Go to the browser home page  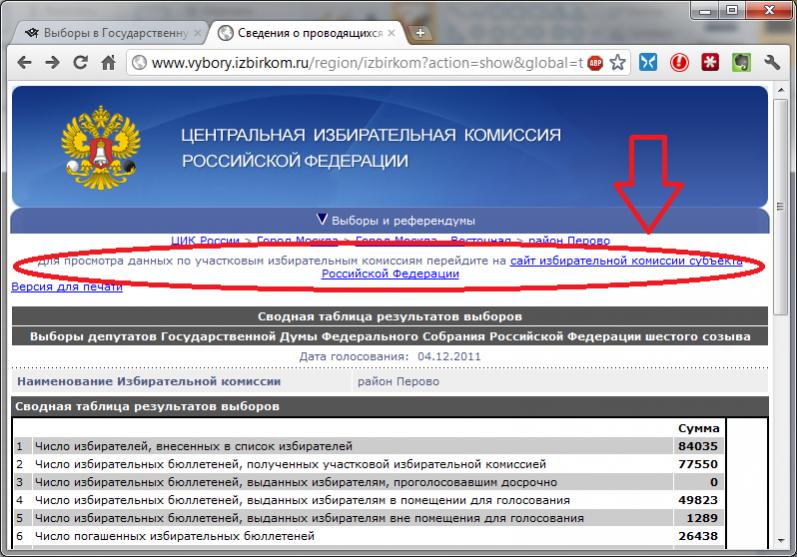[x=109, y=62]
